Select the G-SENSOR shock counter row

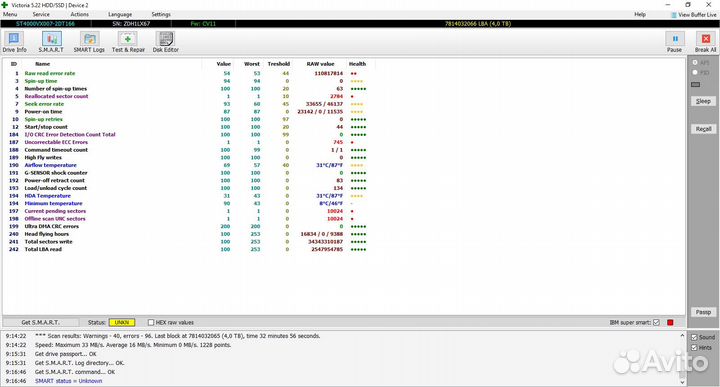pyautogui.click(x=188, y=173)
